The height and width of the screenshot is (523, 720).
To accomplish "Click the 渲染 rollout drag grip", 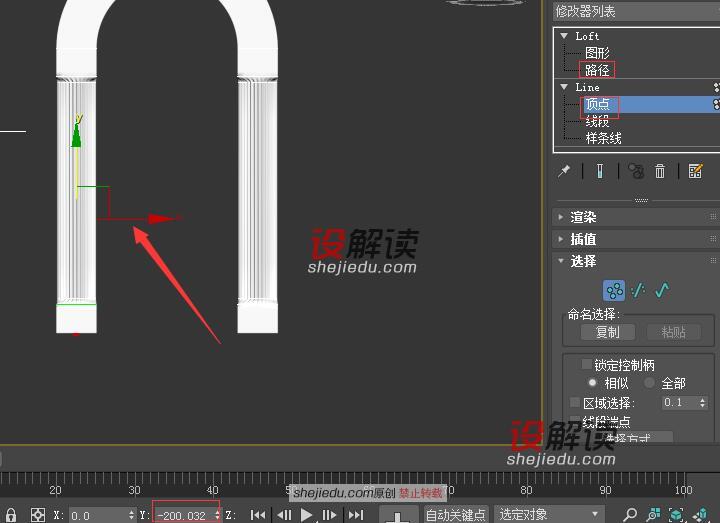I will click(x=713, y=217).
